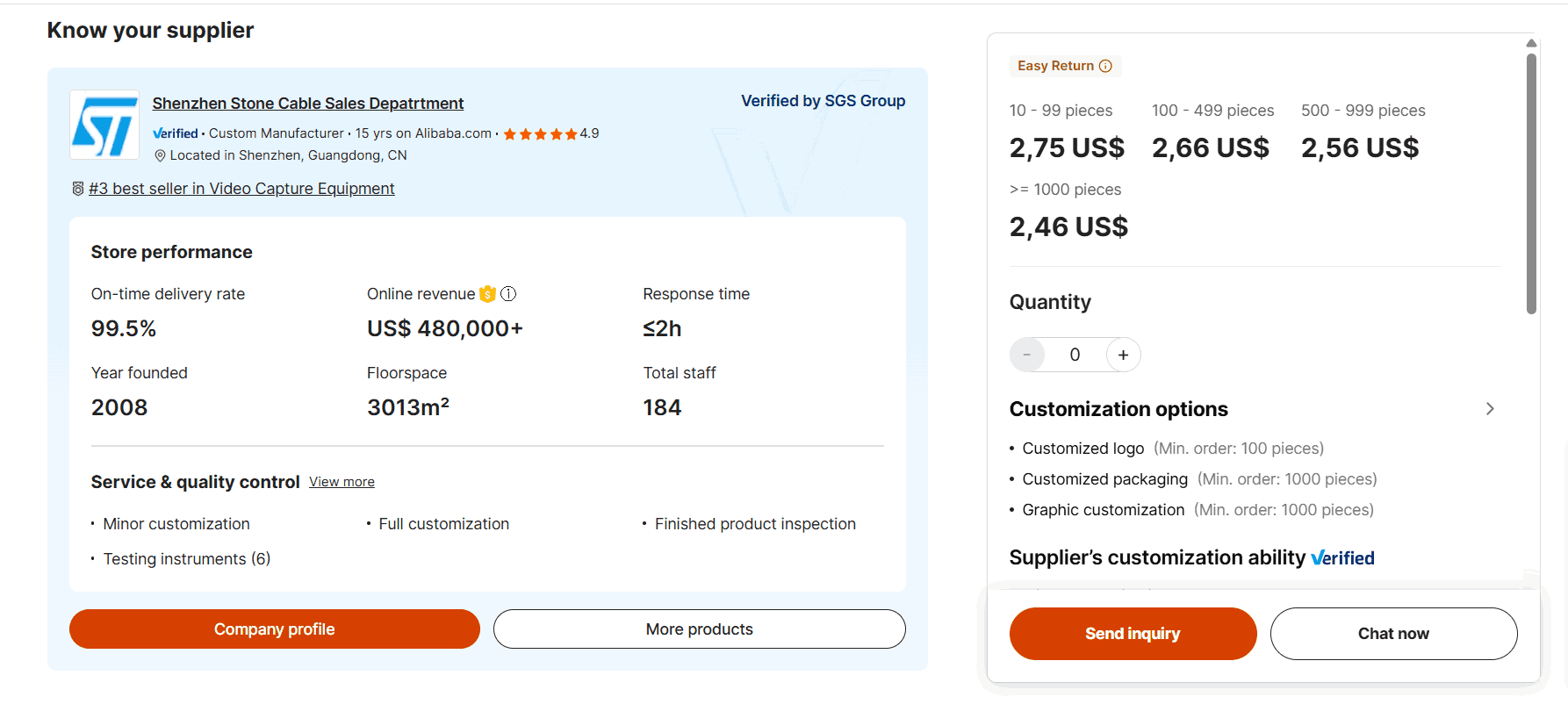Click the best seller medal icon
This screenshot has width=1568, height=704.
tap(77, 189)
